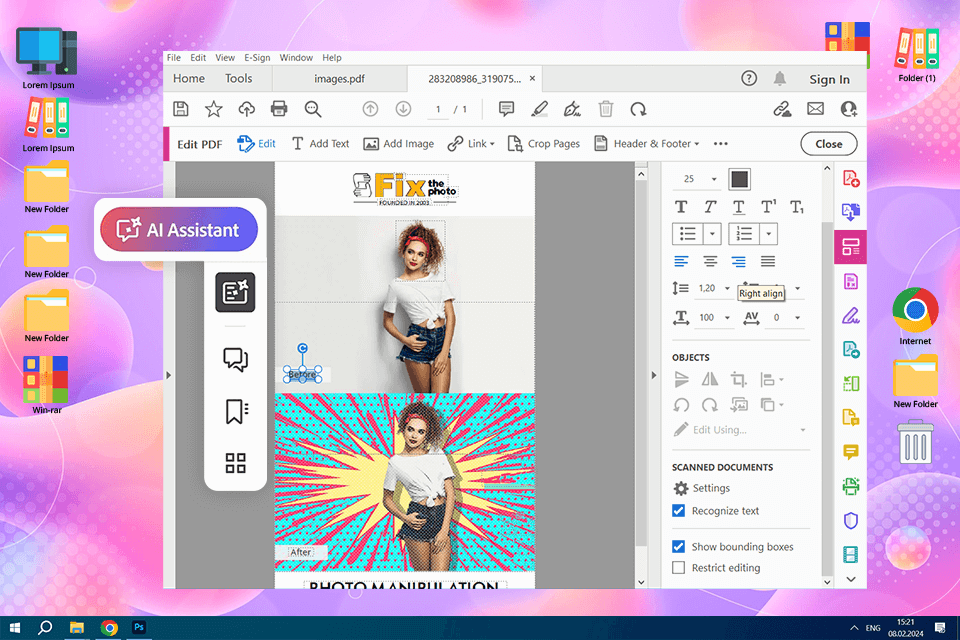
Task: Center align the text
Action: tap(710, 262)
